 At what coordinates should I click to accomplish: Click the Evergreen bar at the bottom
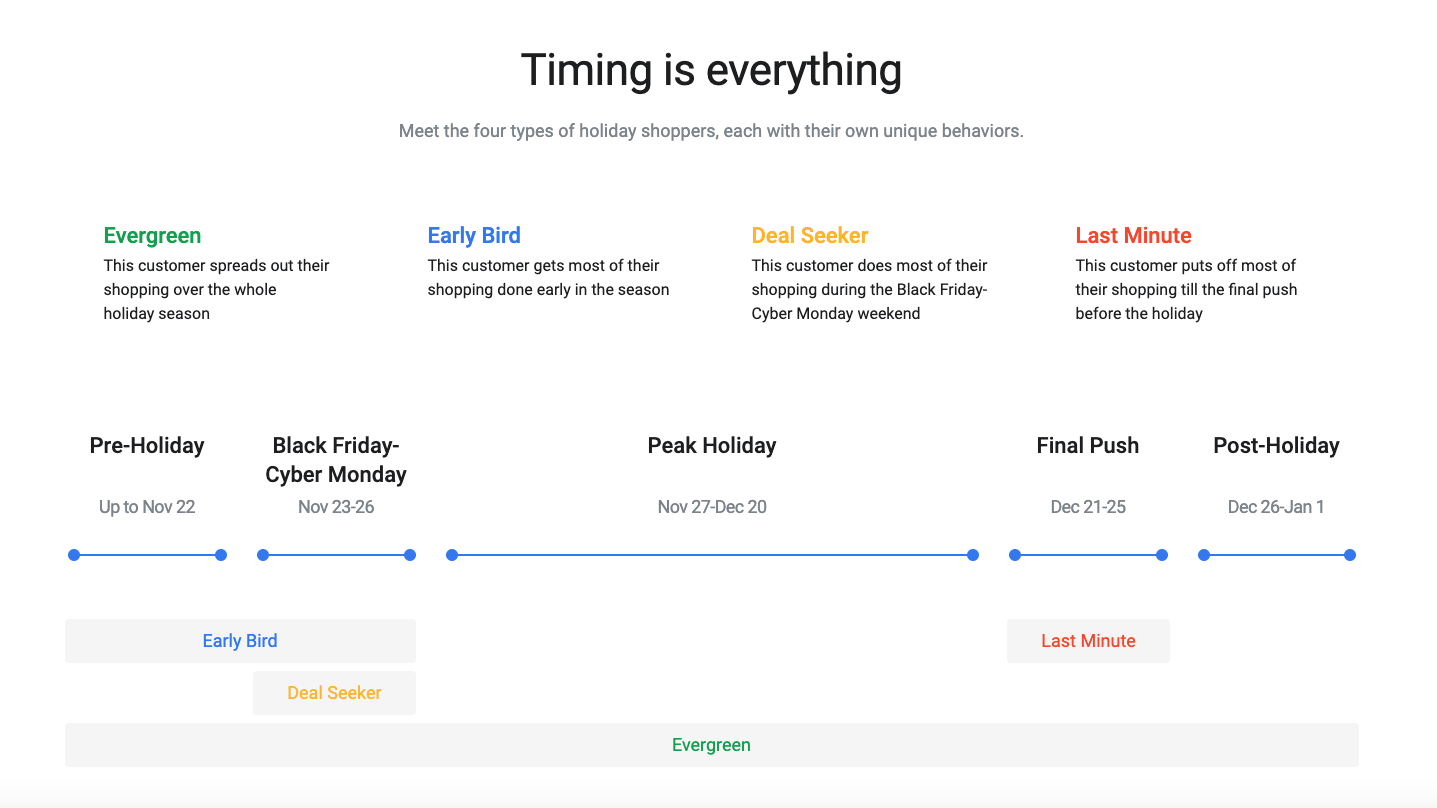tap(711, 745)
